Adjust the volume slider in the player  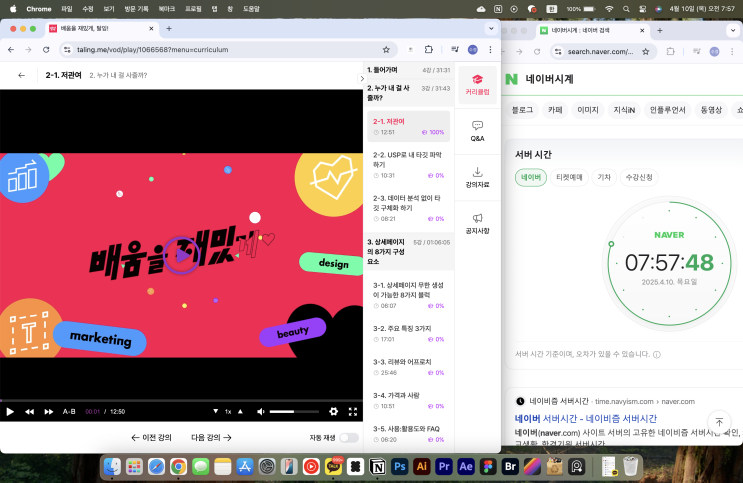coord(294,411)
